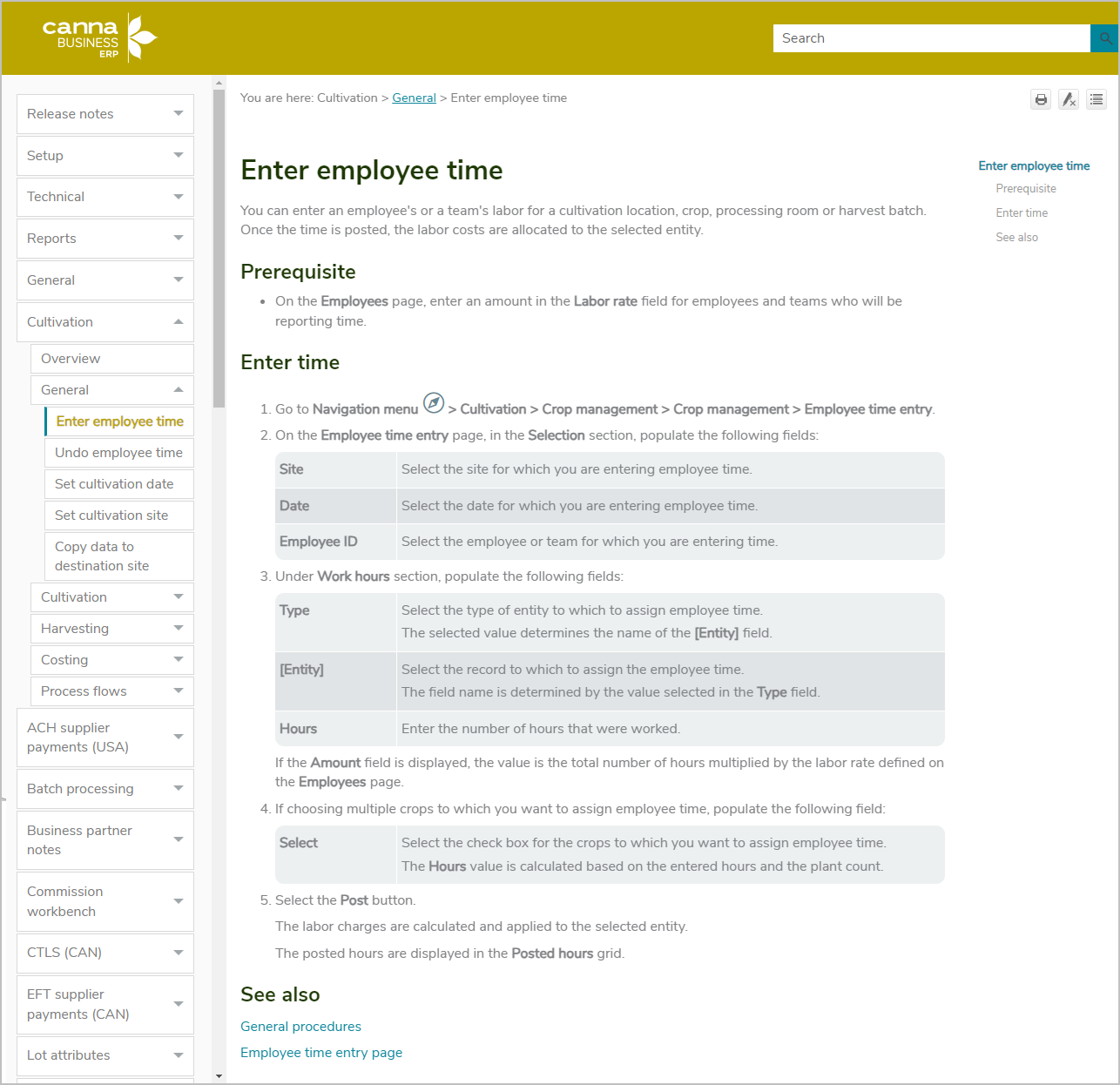Click the Navigation menu compass icon
Image resolution: width=1120 pixels, height=1085 pixels.
coord(433,403)
